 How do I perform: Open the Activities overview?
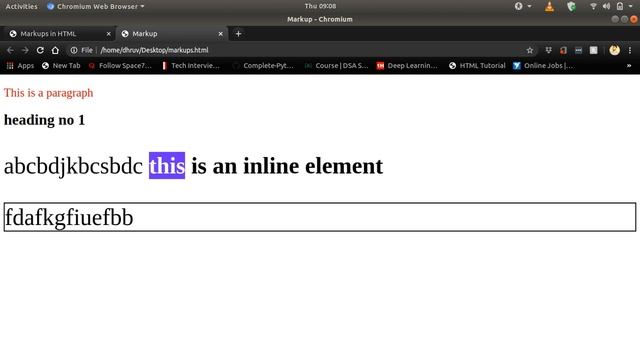click(x=21, y=7)
